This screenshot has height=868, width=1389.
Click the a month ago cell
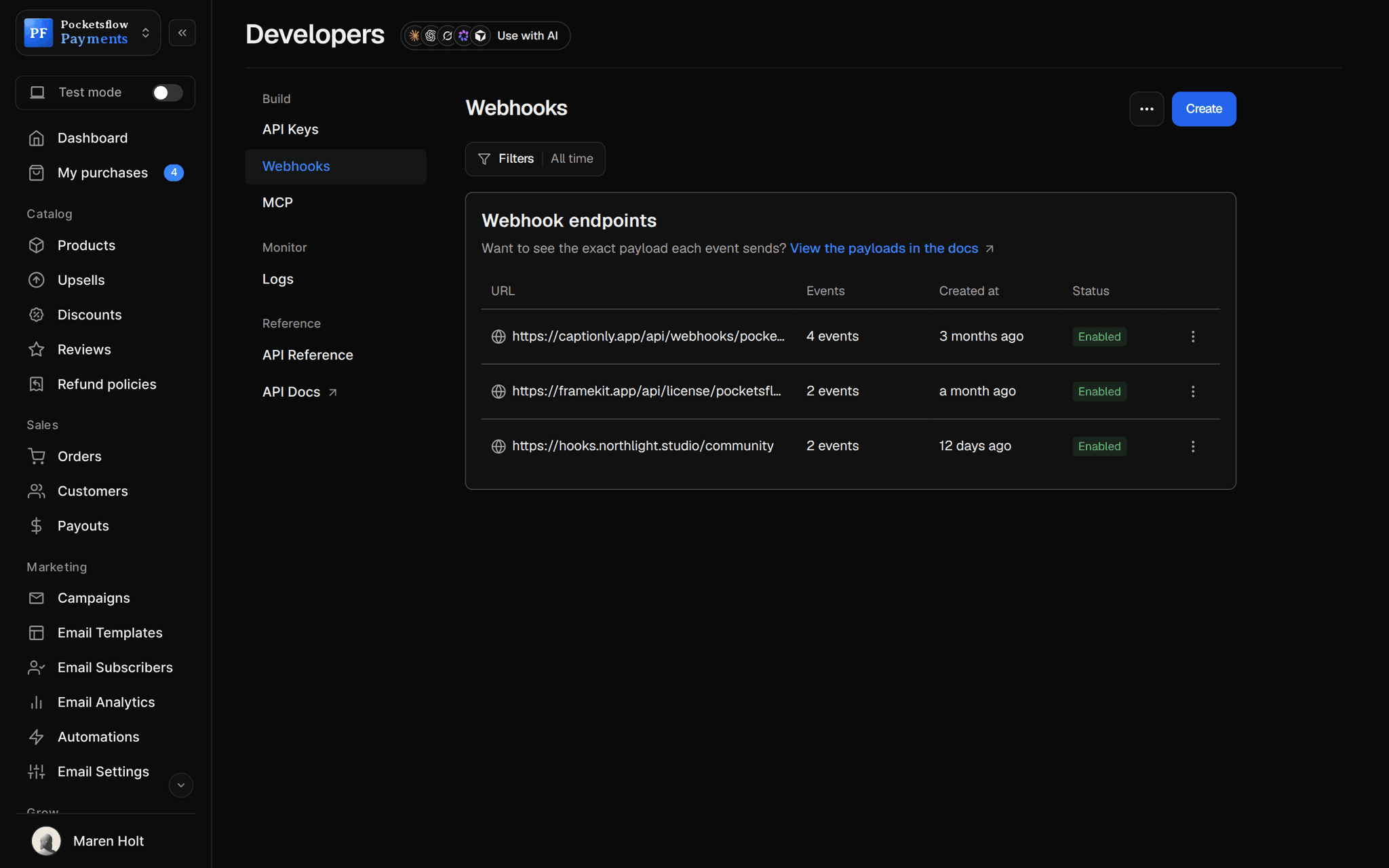(977, 391)
